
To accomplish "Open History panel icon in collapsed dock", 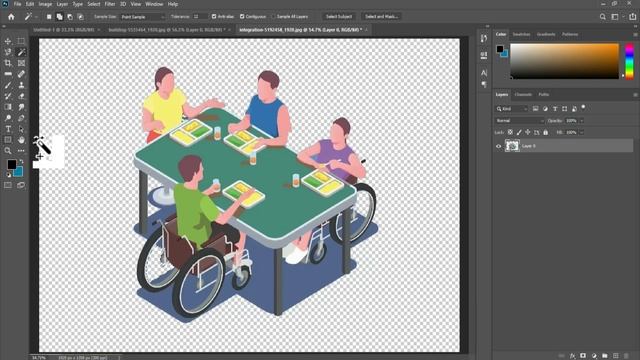I will [484, 38].
